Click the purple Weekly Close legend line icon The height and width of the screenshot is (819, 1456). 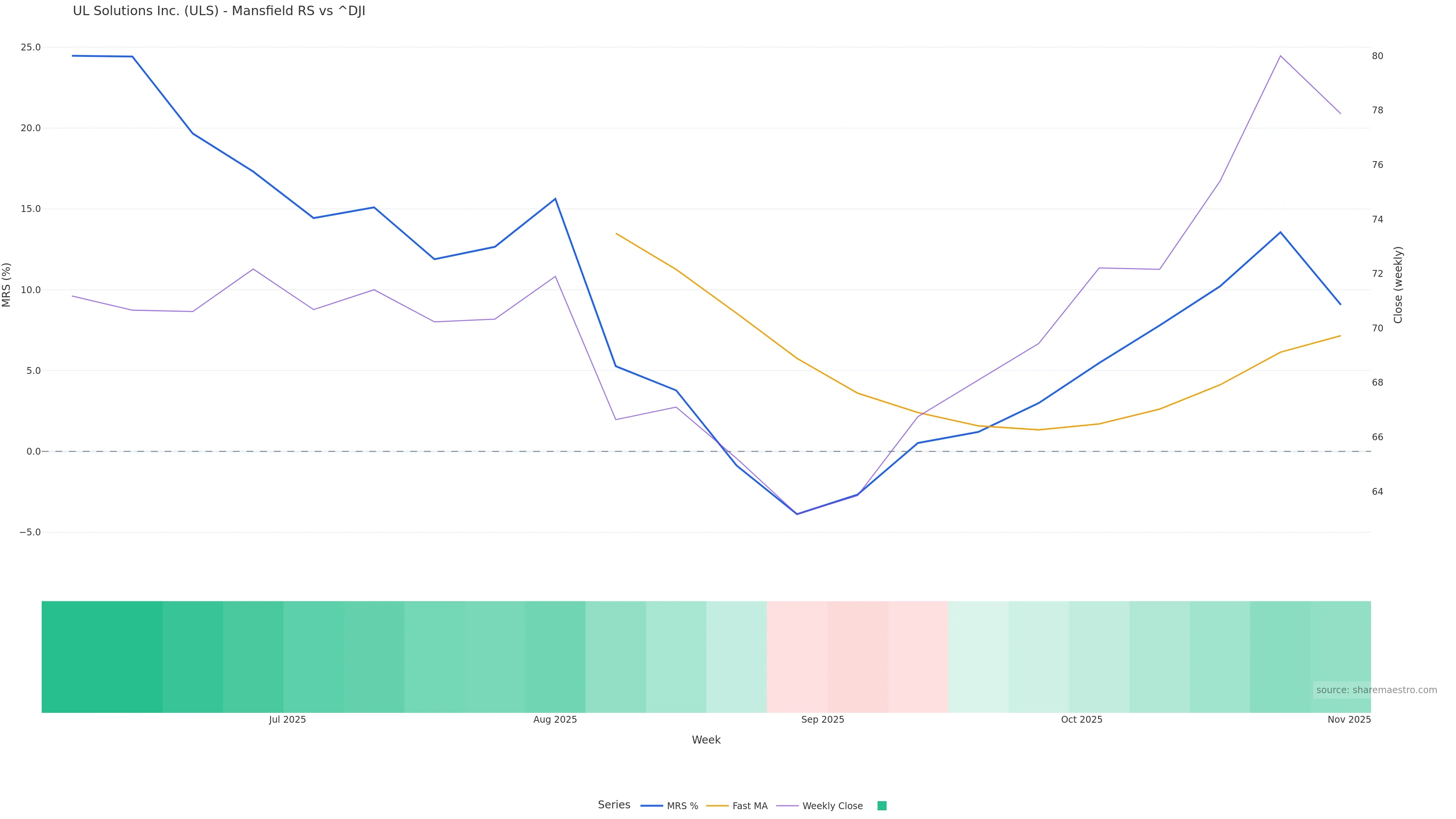[788, 806]
